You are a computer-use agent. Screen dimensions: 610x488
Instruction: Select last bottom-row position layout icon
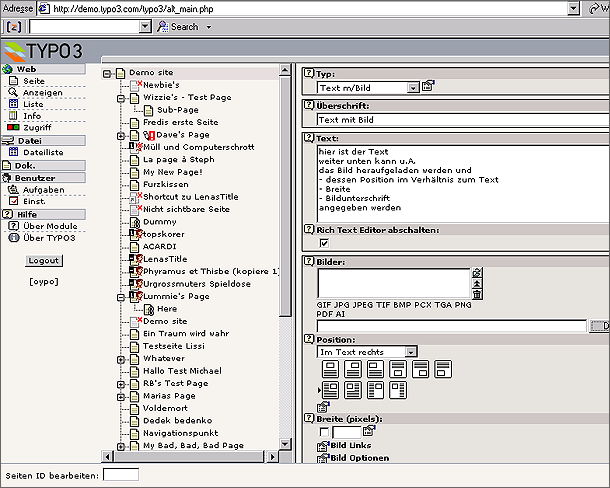(398, 390)
